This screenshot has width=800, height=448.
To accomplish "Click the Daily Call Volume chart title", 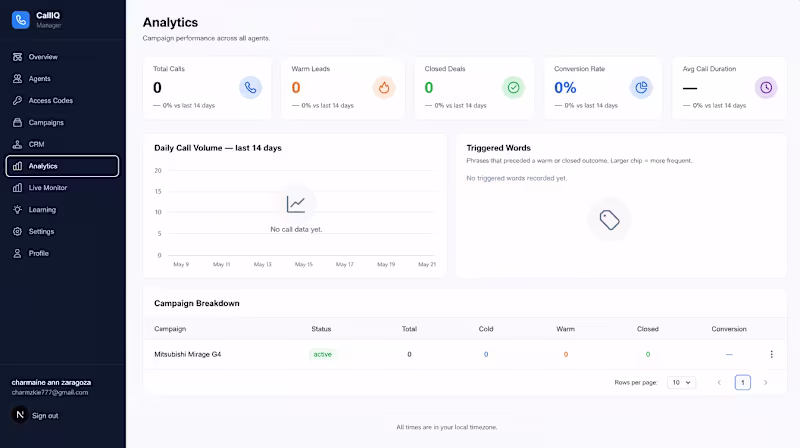I will pos(218,148).
